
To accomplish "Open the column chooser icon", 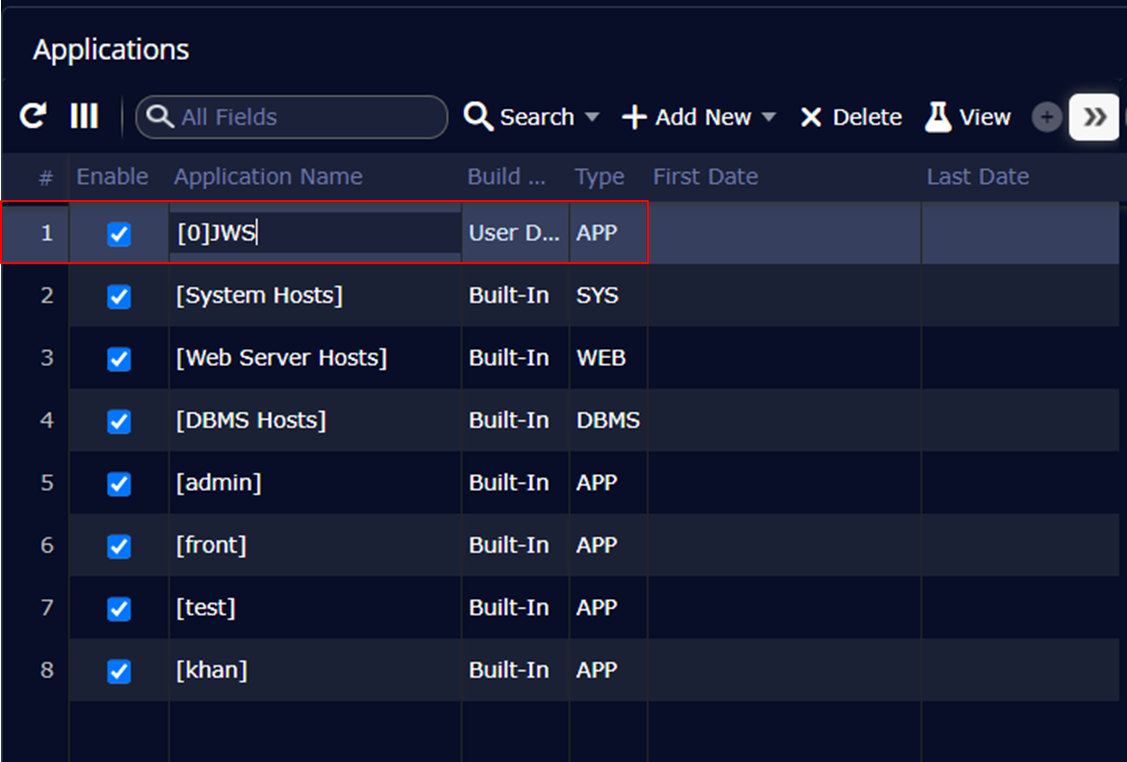I will click(x=84, y=117).
